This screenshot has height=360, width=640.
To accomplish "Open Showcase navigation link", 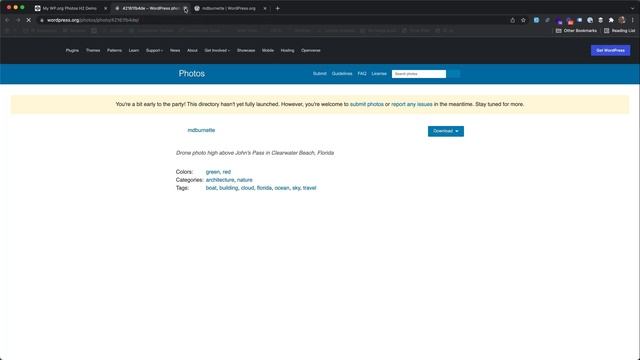I will click(x=246, y=50).
